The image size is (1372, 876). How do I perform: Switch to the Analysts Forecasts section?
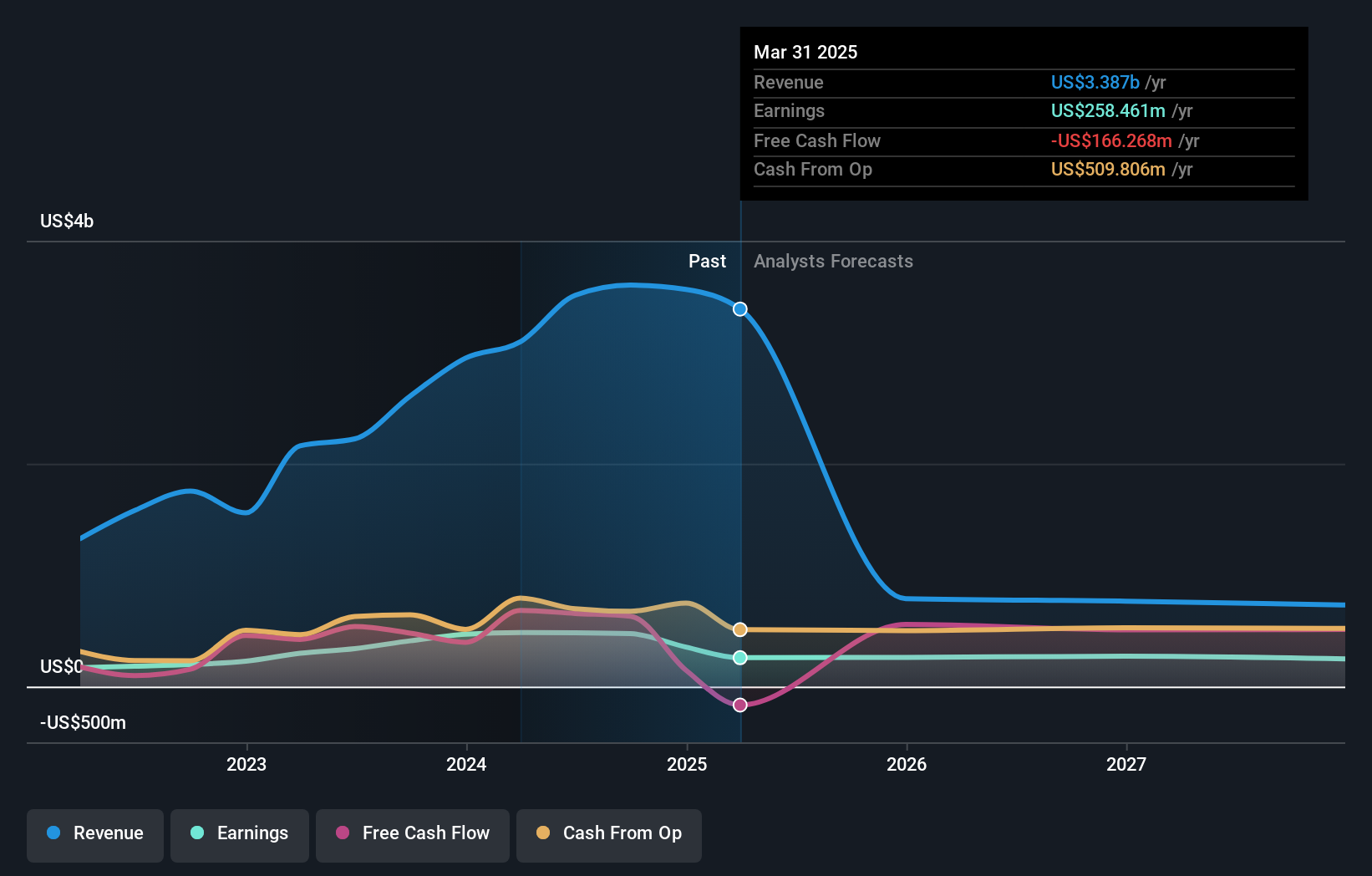pos(832,261)
